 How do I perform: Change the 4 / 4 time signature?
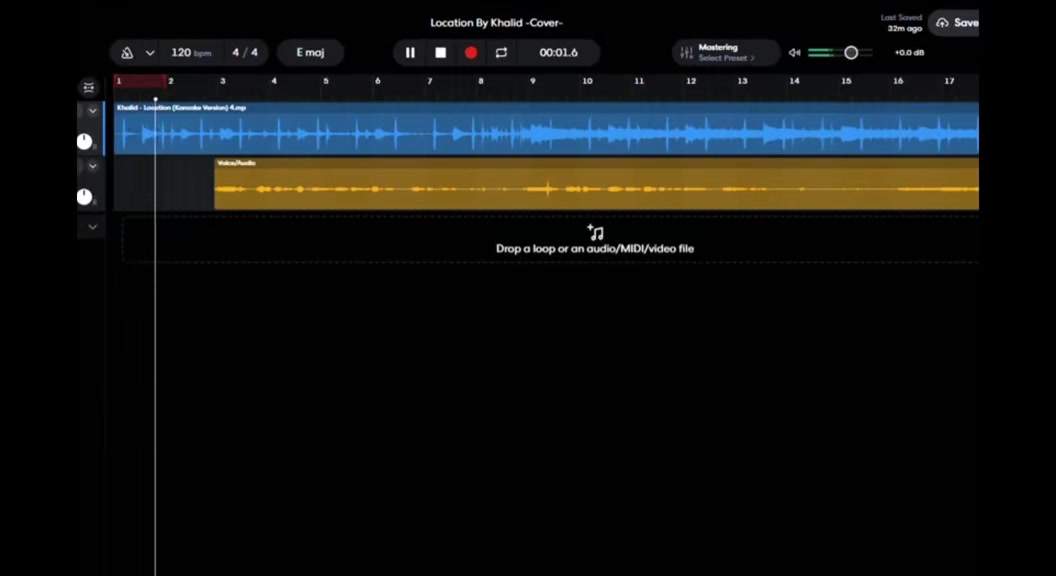point(245,53)
